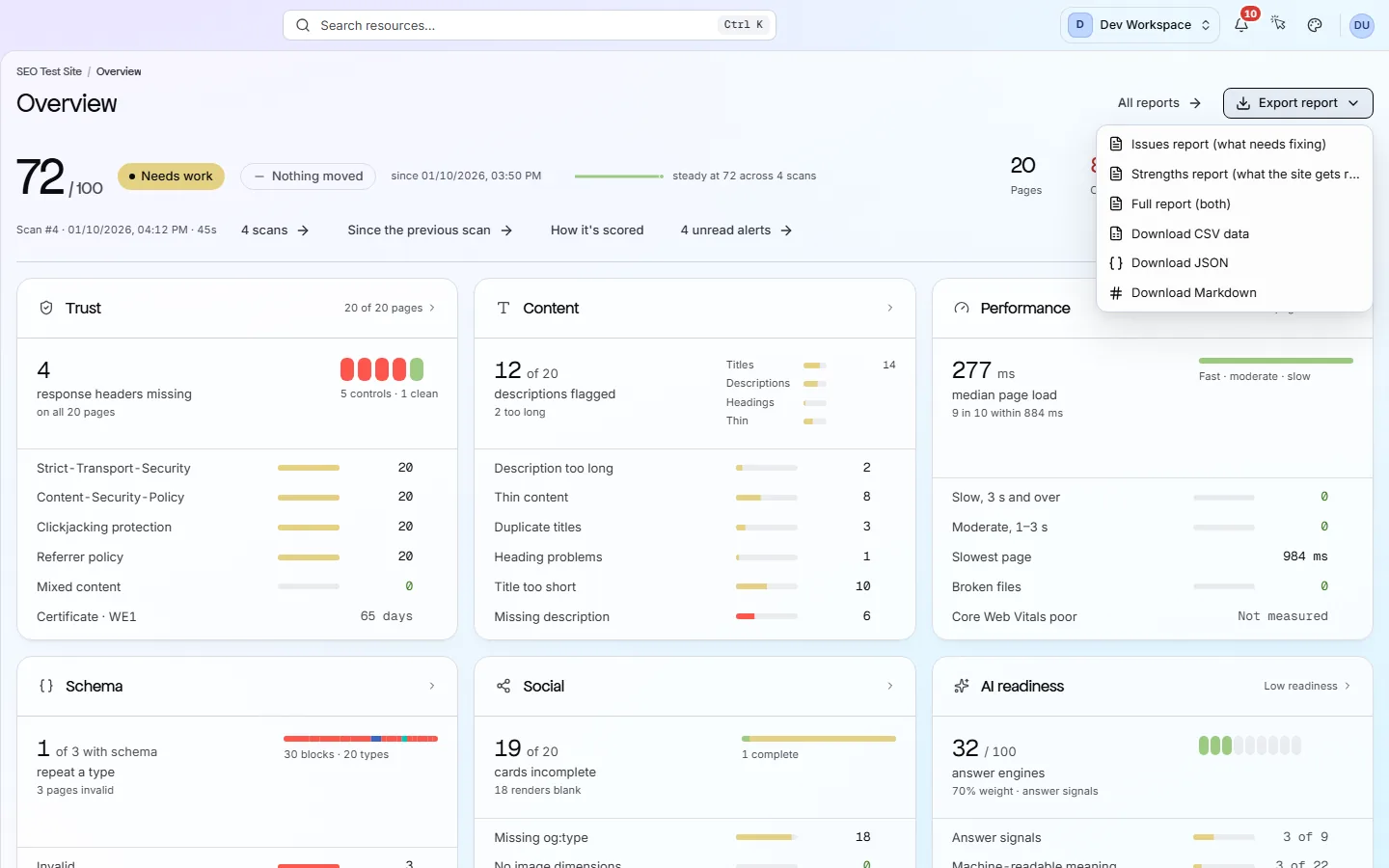
Task: Click the Needs work status badge
Action: (x=171, y=176)
